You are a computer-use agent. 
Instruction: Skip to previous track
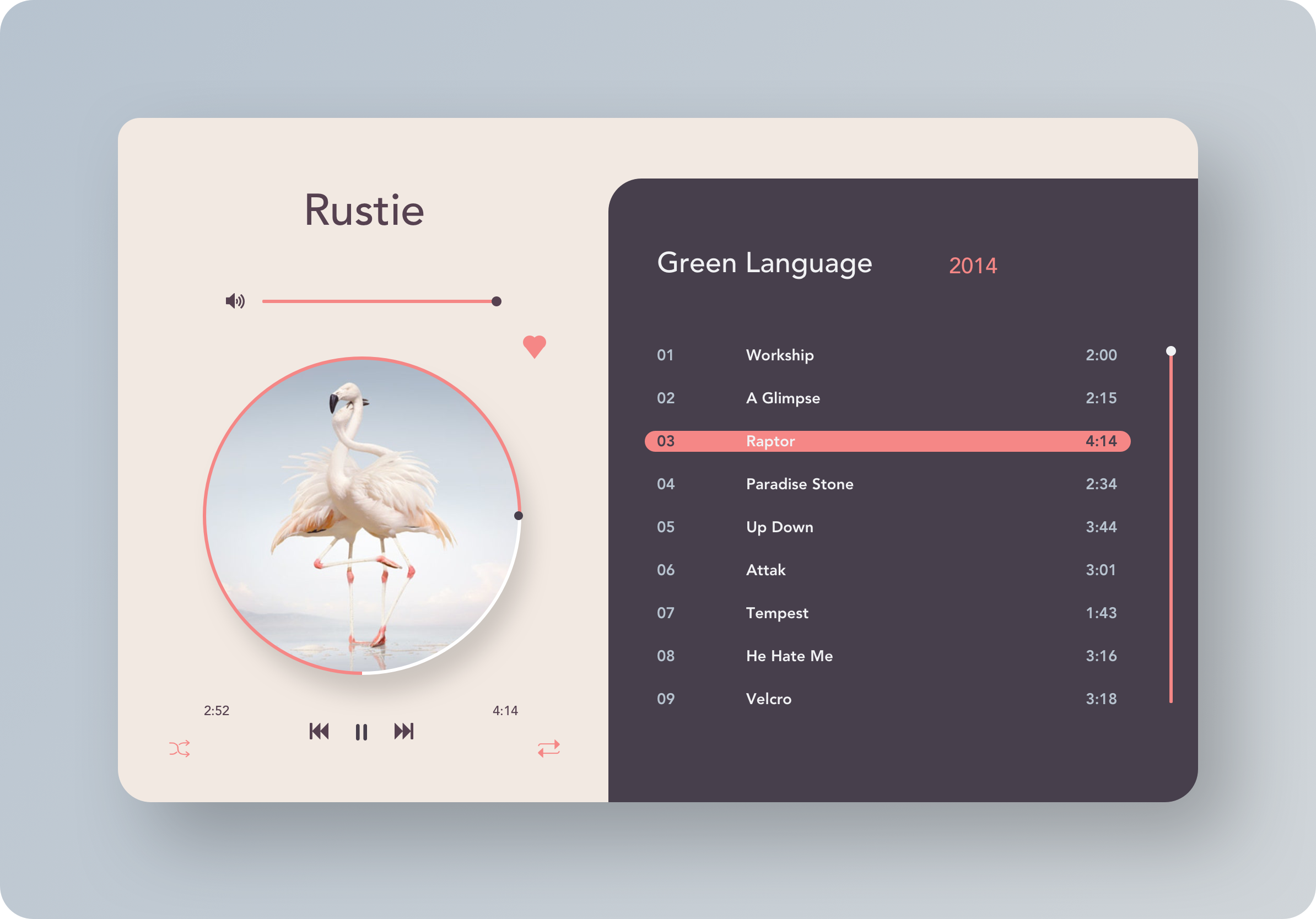point(319,732)
